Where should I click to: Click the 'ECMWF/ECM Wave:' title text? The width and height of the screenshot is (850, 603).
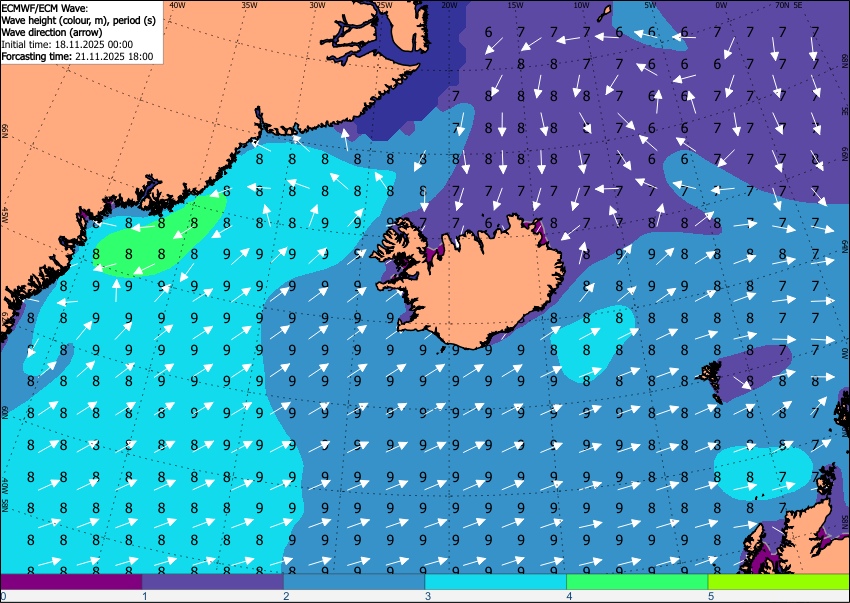[45, 8]
